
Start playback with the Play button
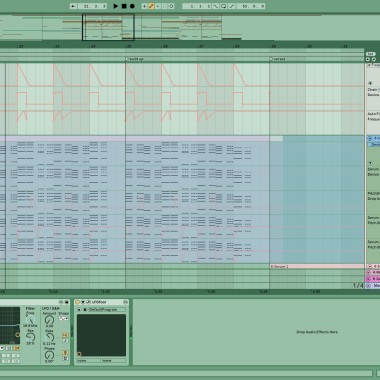point(116,6)
